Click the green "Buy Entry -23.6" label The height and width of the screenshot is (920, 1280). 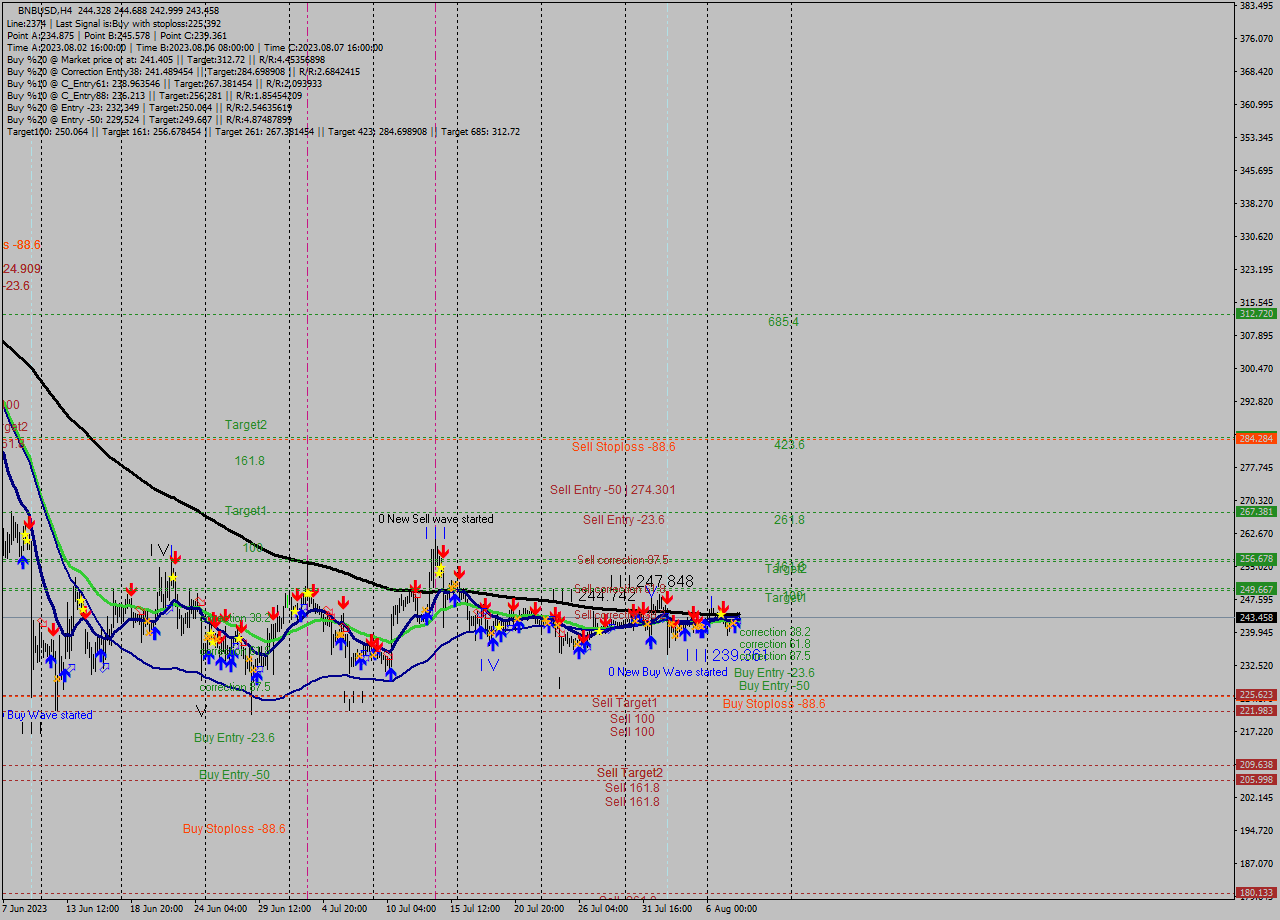232,738
